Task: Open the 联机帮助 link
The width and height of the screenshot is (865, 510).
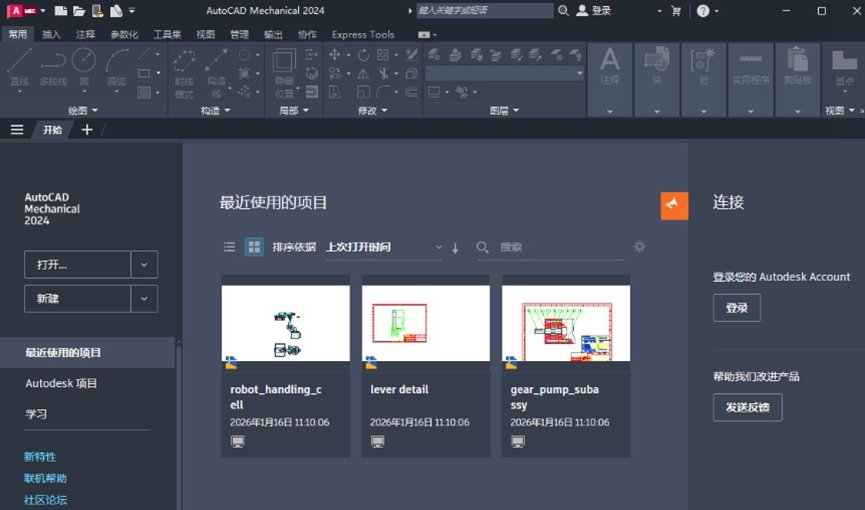Action: coord(45,478)
